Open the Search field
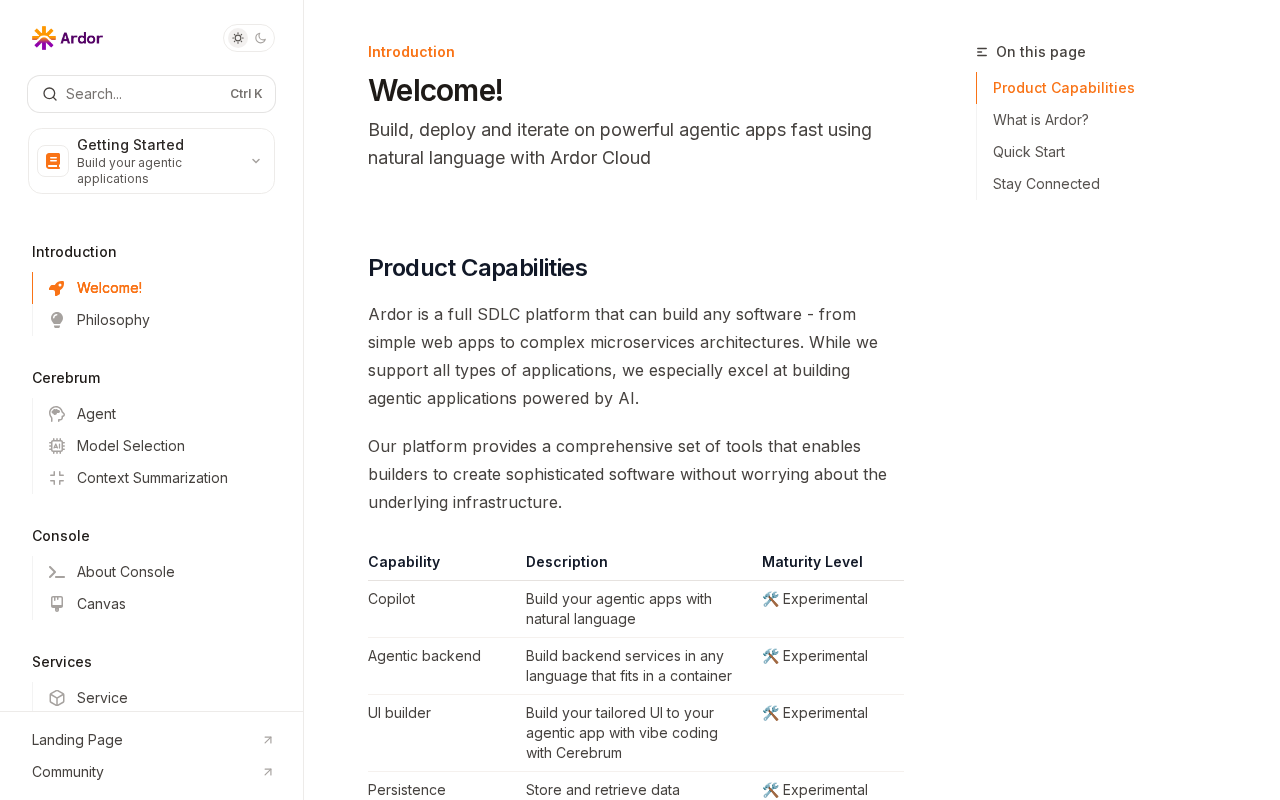 (151, 94)
